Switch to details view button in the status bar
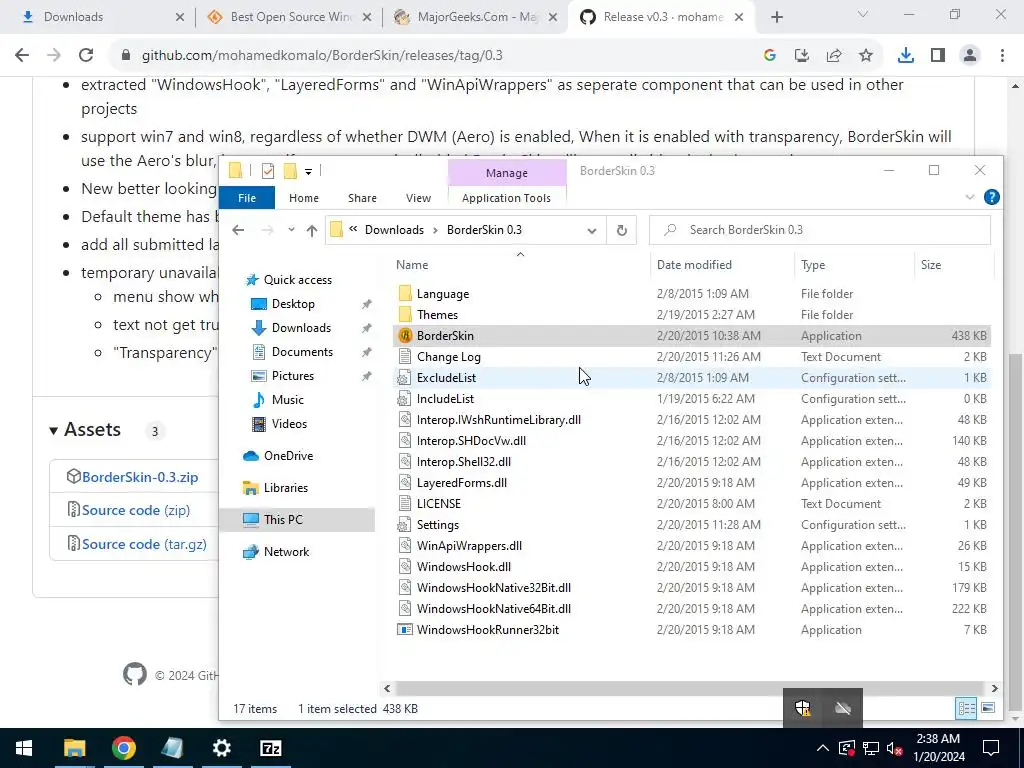This screenshot has width=1024, height=768. (967, 708)
